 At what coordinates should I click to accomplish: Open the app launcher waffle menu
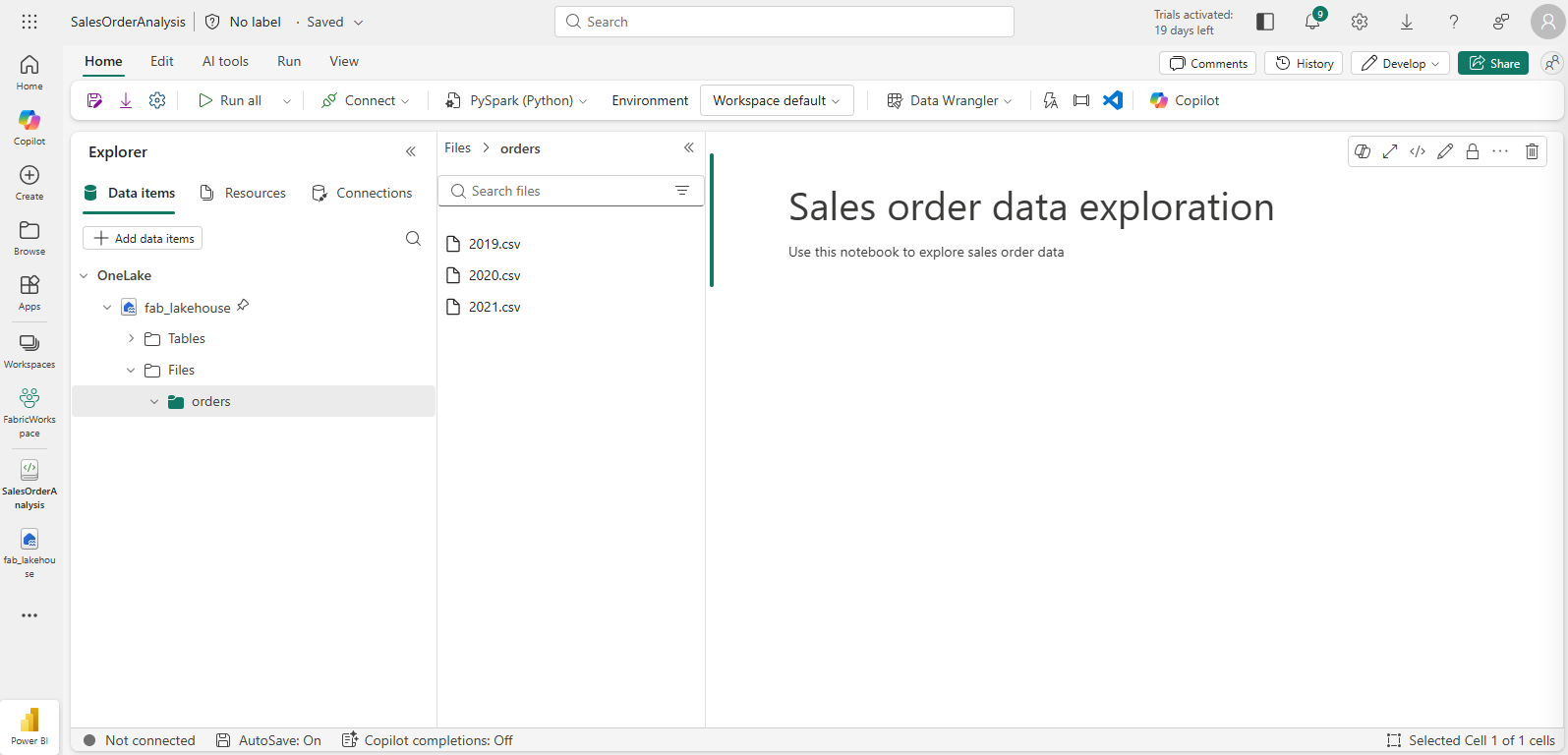pos(29,22)
